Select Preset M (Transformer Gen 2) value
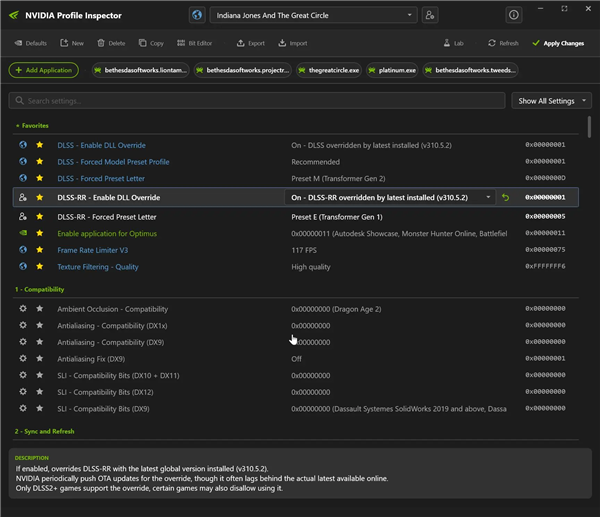The image size is (600, 517). pos(338,179)
